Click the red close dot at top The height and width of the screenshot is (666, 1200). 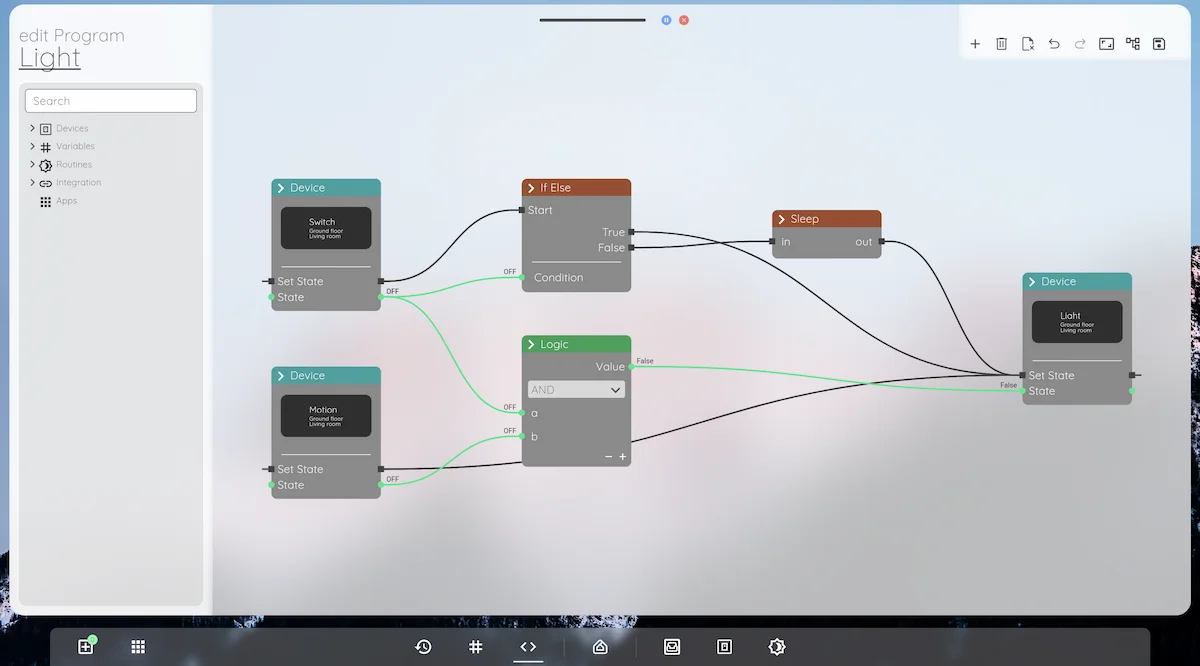coord(684,20)
